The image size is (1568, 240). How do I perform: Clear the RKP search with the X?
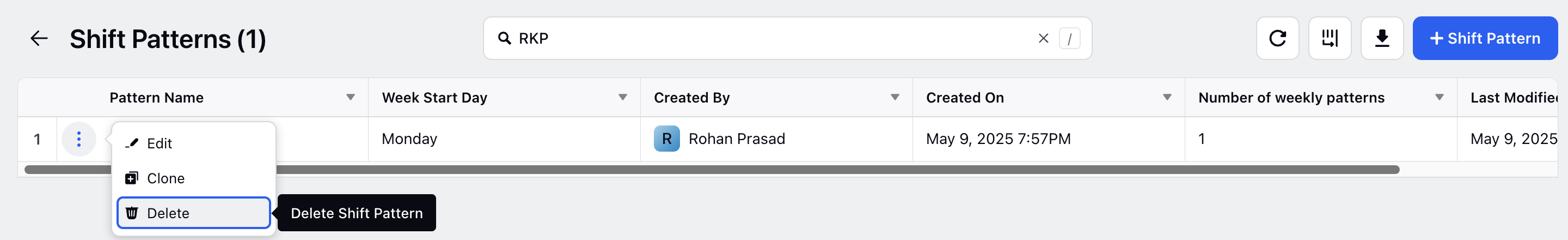[1043, 38]
